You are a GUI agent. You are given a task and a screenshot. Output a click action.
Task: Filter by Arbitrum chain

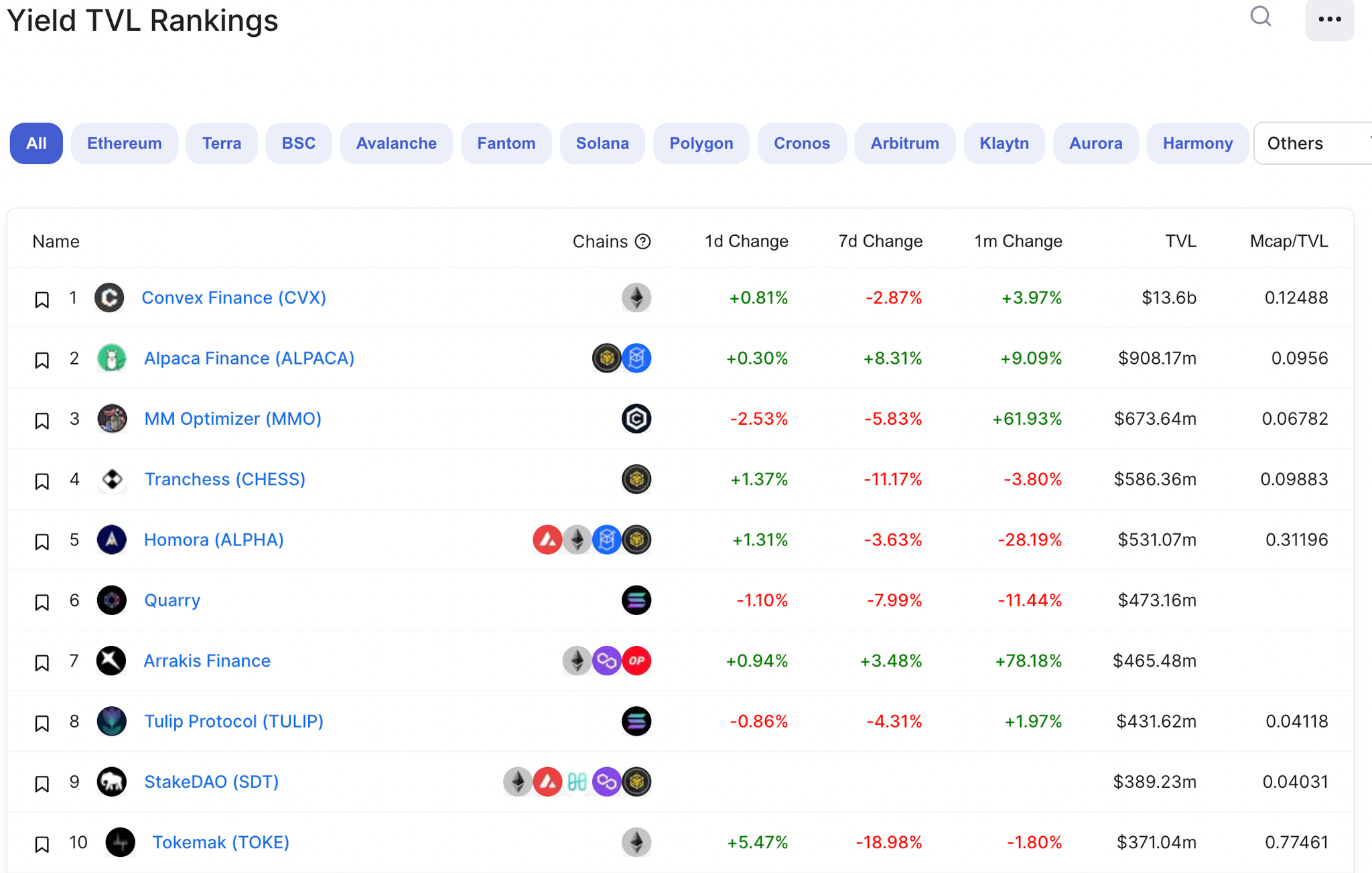(x=905, y=143)
